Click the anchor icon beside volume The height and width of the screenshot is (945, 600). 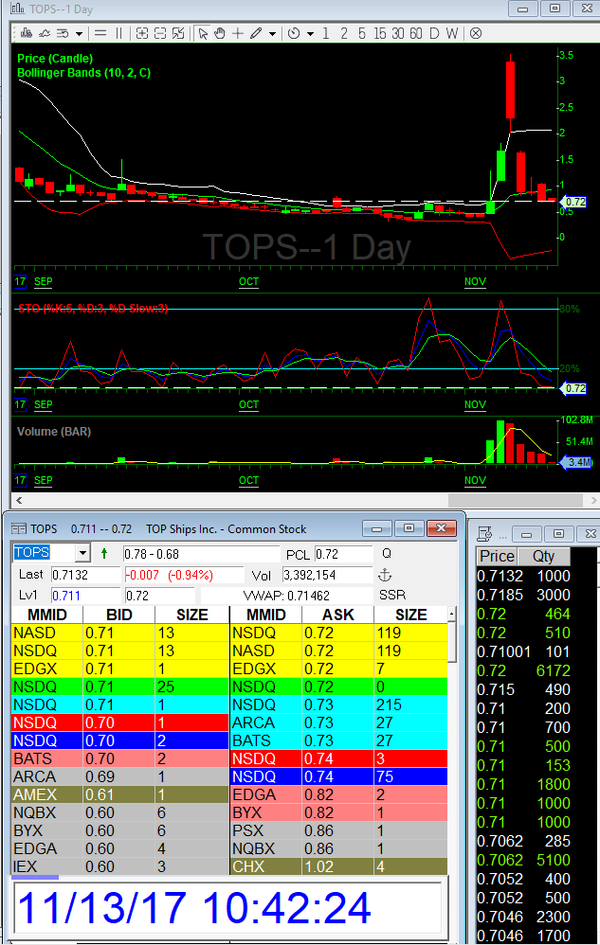point(382,575)
